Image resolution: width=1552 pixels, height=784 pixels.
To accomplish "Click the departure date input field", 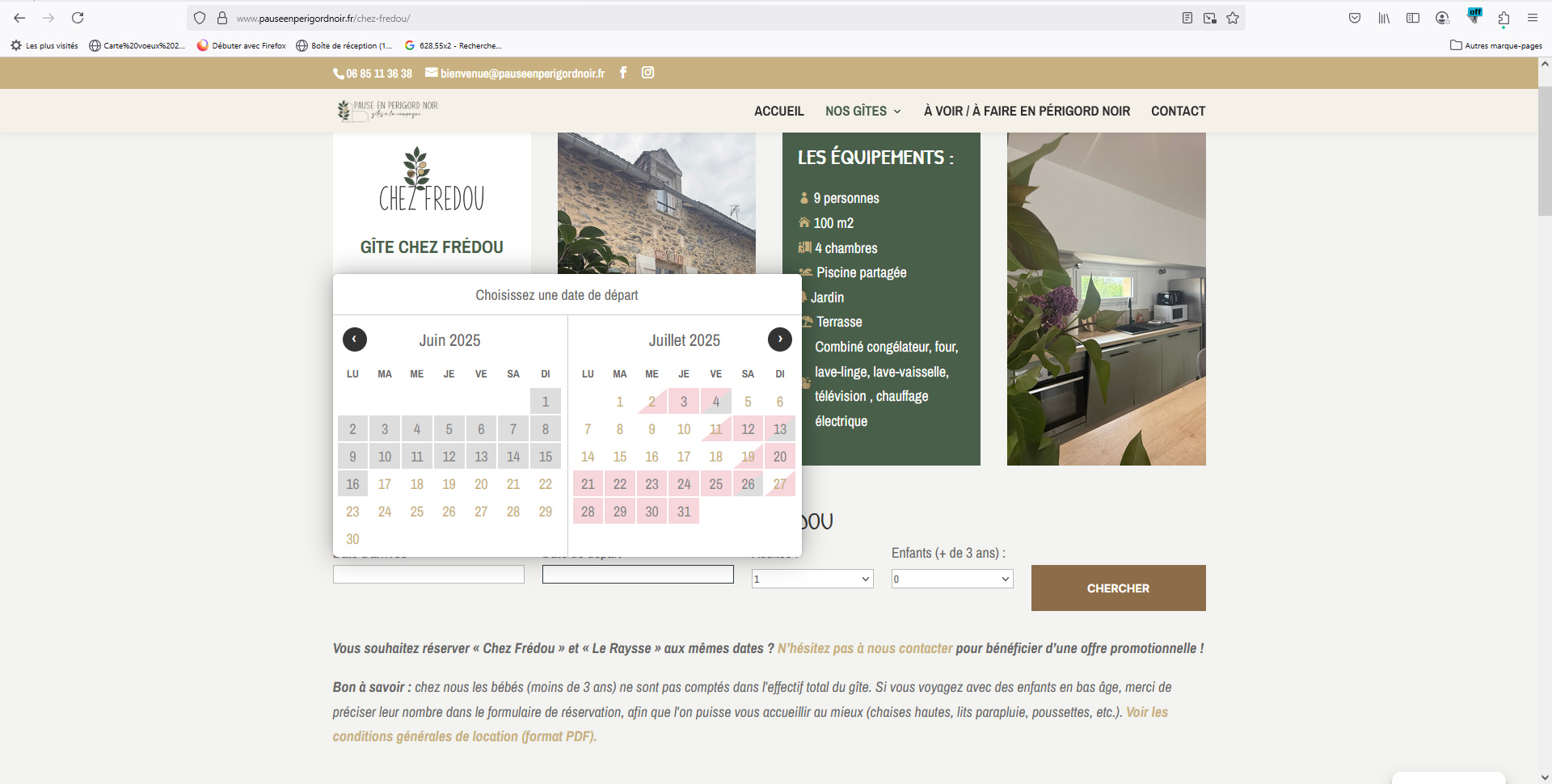I will click(638, 574).
